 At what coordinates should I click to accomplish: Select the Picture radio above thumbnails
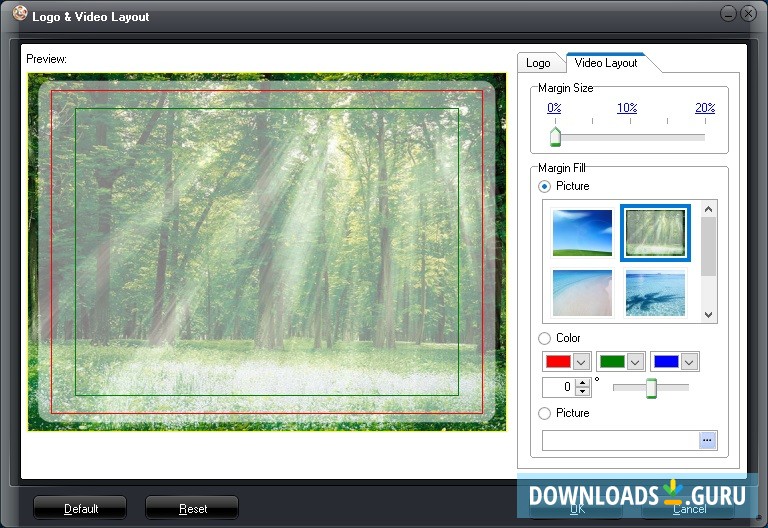tap(544, 187)
